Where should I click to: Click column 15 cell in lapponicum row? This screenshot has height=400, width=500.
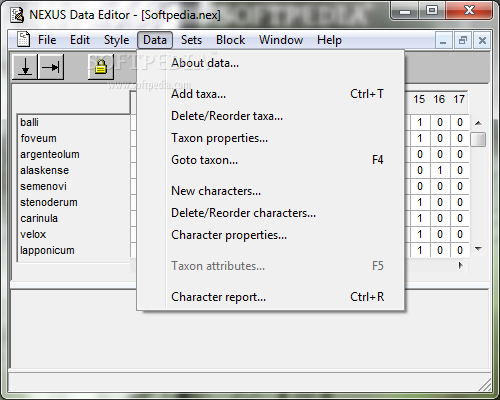(x=420, y=250)
